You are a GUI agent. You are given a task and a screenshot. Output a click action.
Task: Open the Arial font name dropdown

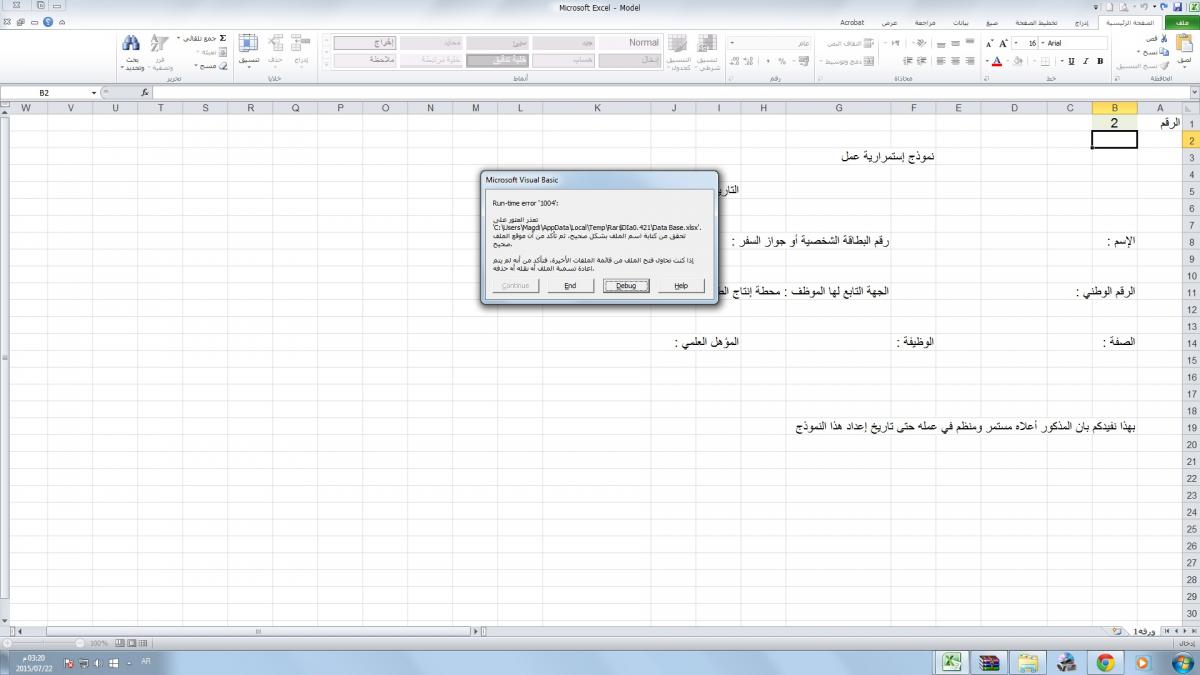pyautogui.click(x=1043, y=43)
